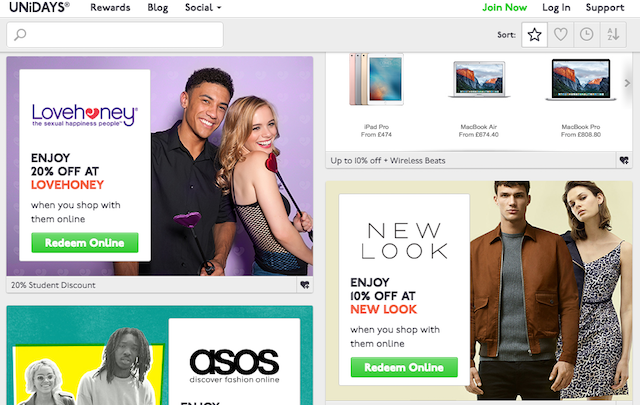Click the UNiDAYS logo
Screen dimensions: 640x405
(x=39, y=7)
